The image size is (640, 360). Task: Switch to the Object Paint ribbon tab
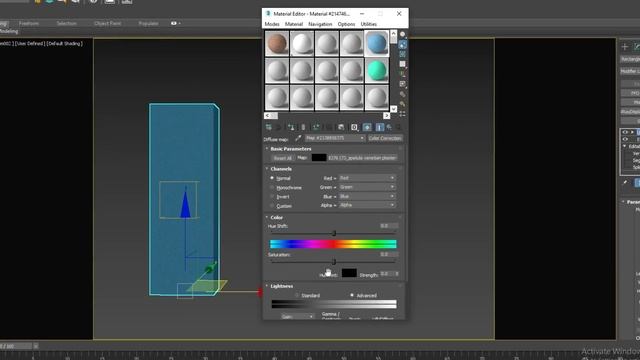click(x=107, y=24)
